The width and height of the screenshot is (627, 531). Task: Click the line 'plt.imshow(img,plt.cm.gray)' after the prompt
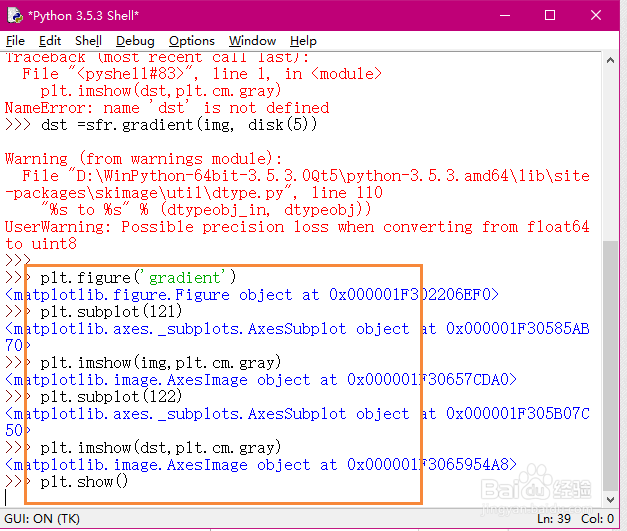tap(161, 363)
